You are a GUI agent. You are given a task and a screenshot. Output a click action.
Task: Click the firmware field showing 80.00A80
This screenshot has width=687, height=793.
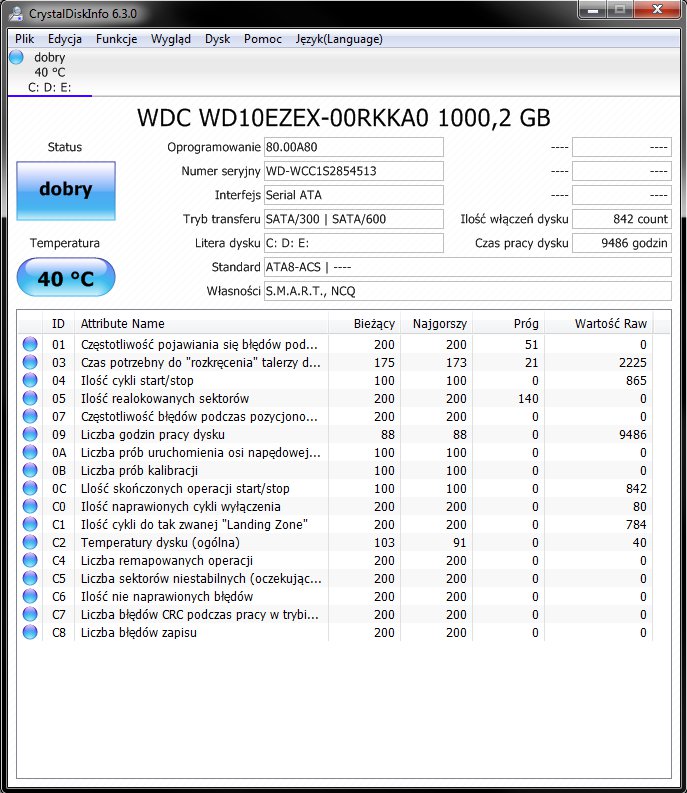354,147
